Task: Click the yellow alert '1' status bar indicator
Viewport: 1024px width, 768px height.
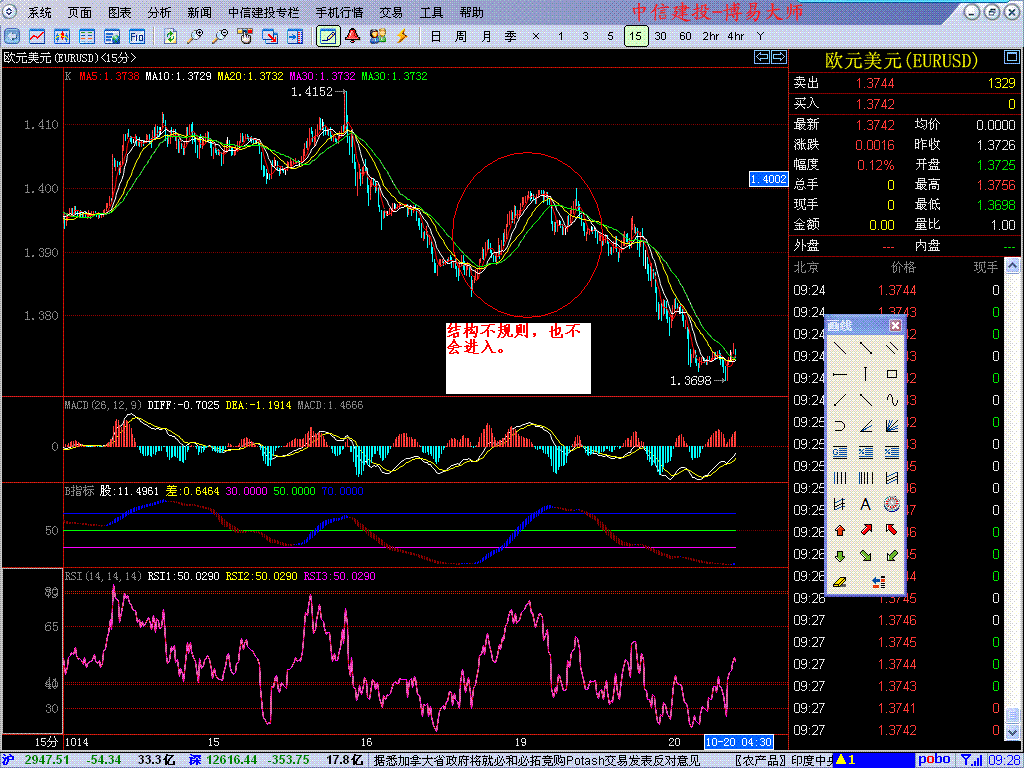Action: [x=848, y=760]
